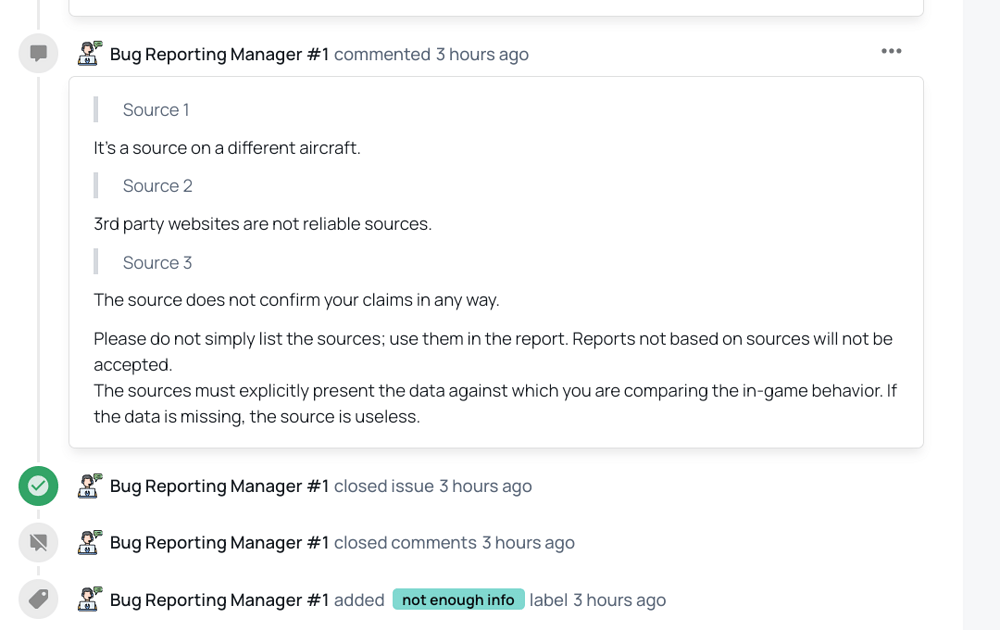The height and width of the screenshot is (630, 1000).
Task: Click the tag label timeline icon
Action: click(38, 599)
